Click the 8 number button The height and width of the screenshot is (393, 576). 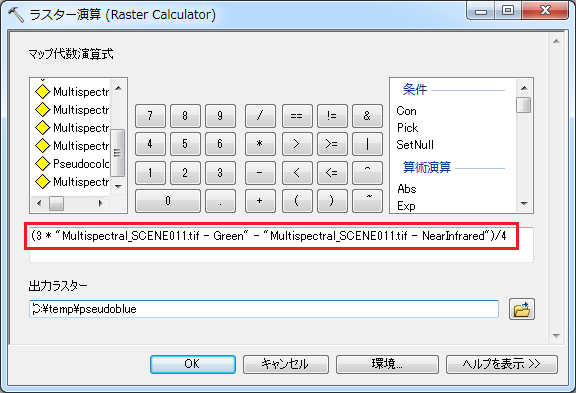[185, 116]
